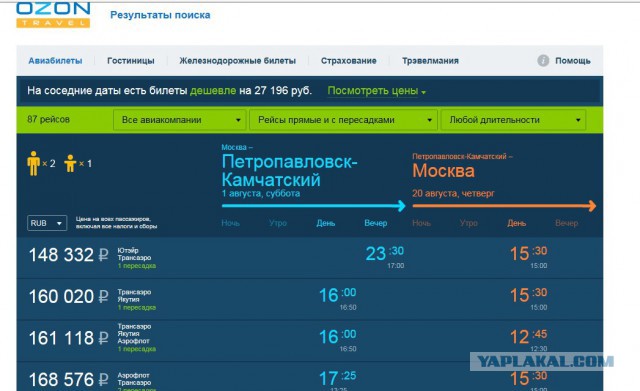Select the 168 576 price offer

[x=61, y=380]
